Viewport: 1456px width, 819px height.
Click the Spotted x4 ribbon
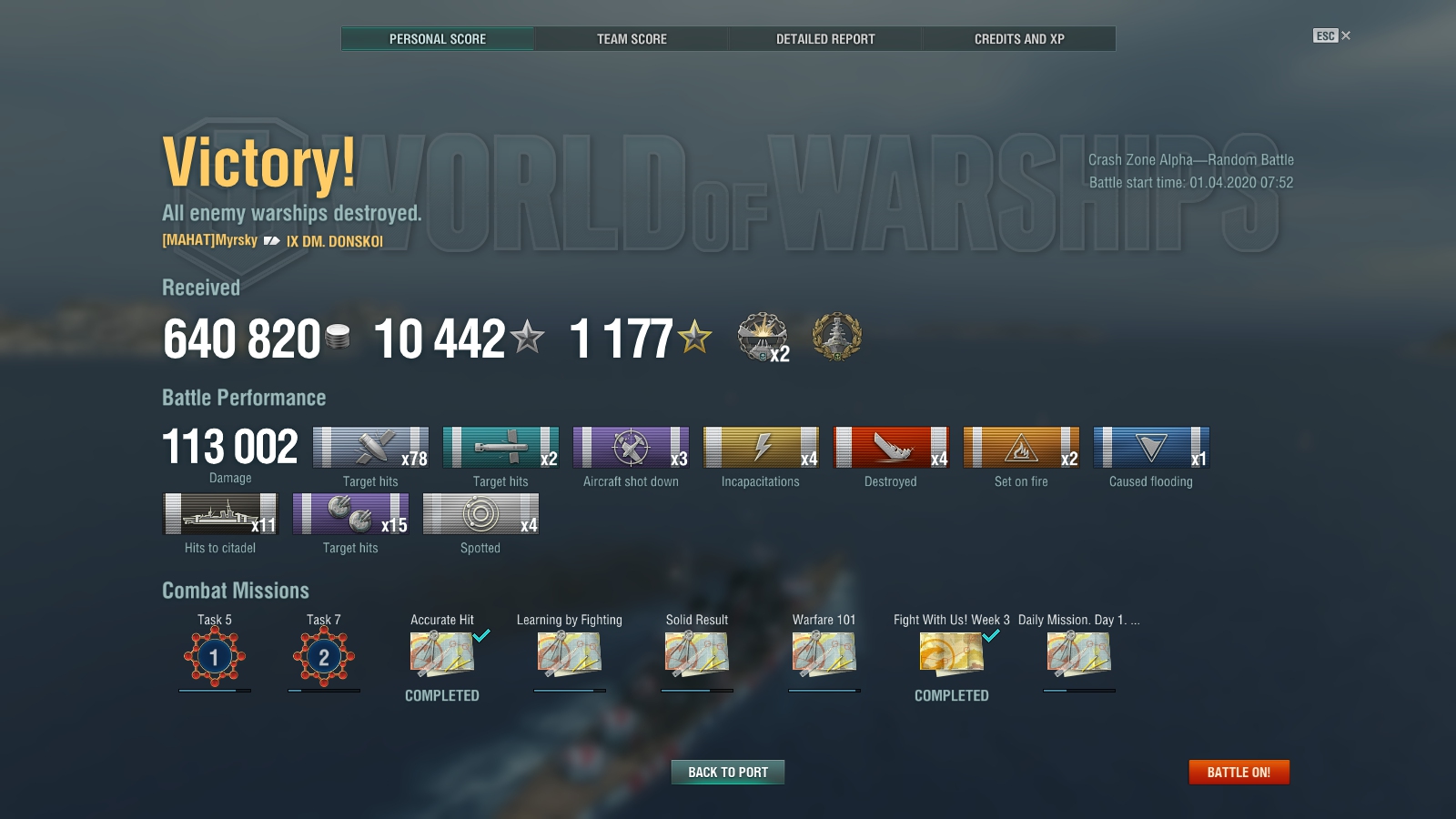[480, 513]
